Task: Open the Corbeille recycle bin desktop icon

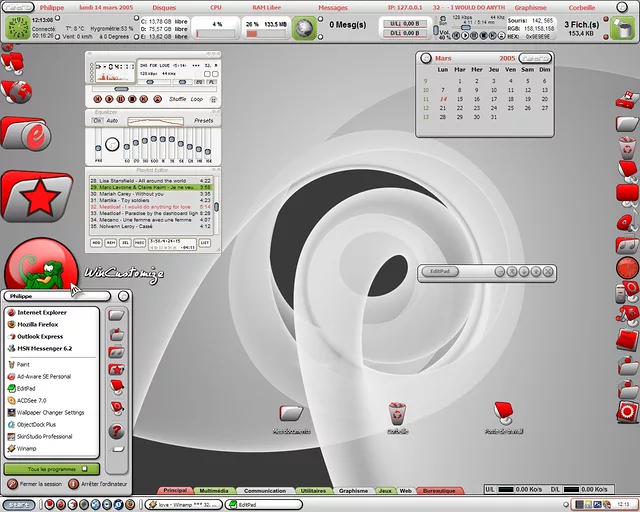Action: click(398, 414)
